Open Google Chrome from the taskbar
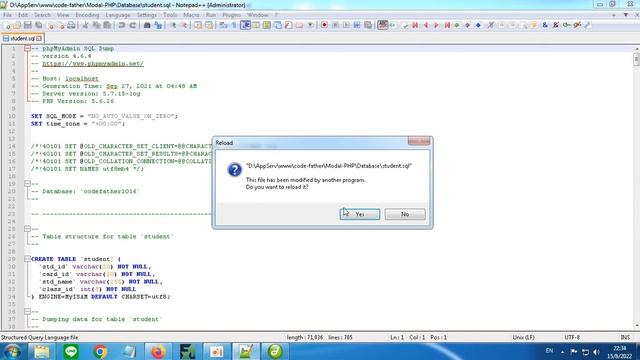The image size is (640, 360). coord(100,351)
